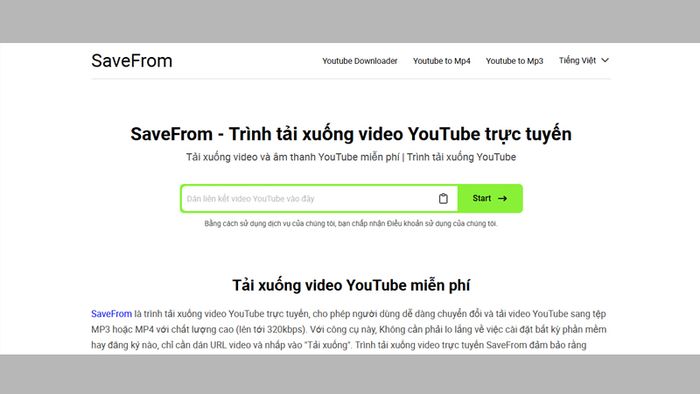
Task: Click the green Start button
Action: [490, 199]
